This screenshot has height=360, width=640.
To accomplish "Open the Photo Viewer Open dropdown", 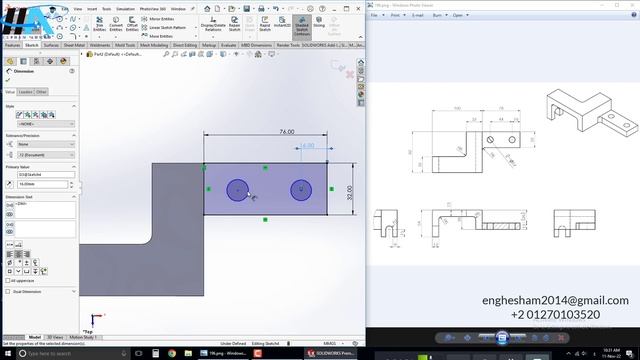I will pyautogui.click(x=460, y=15).
